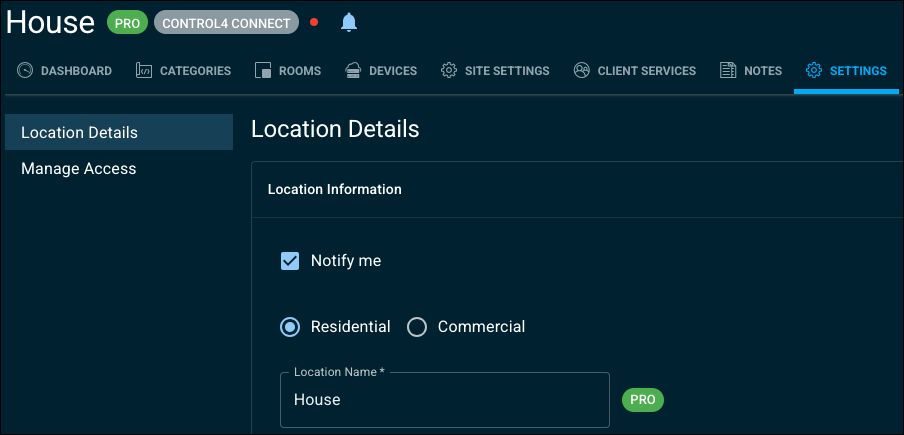This screenshot has width=904, height=435.
Task: Click the Client Services people icon
Action: 582,70
